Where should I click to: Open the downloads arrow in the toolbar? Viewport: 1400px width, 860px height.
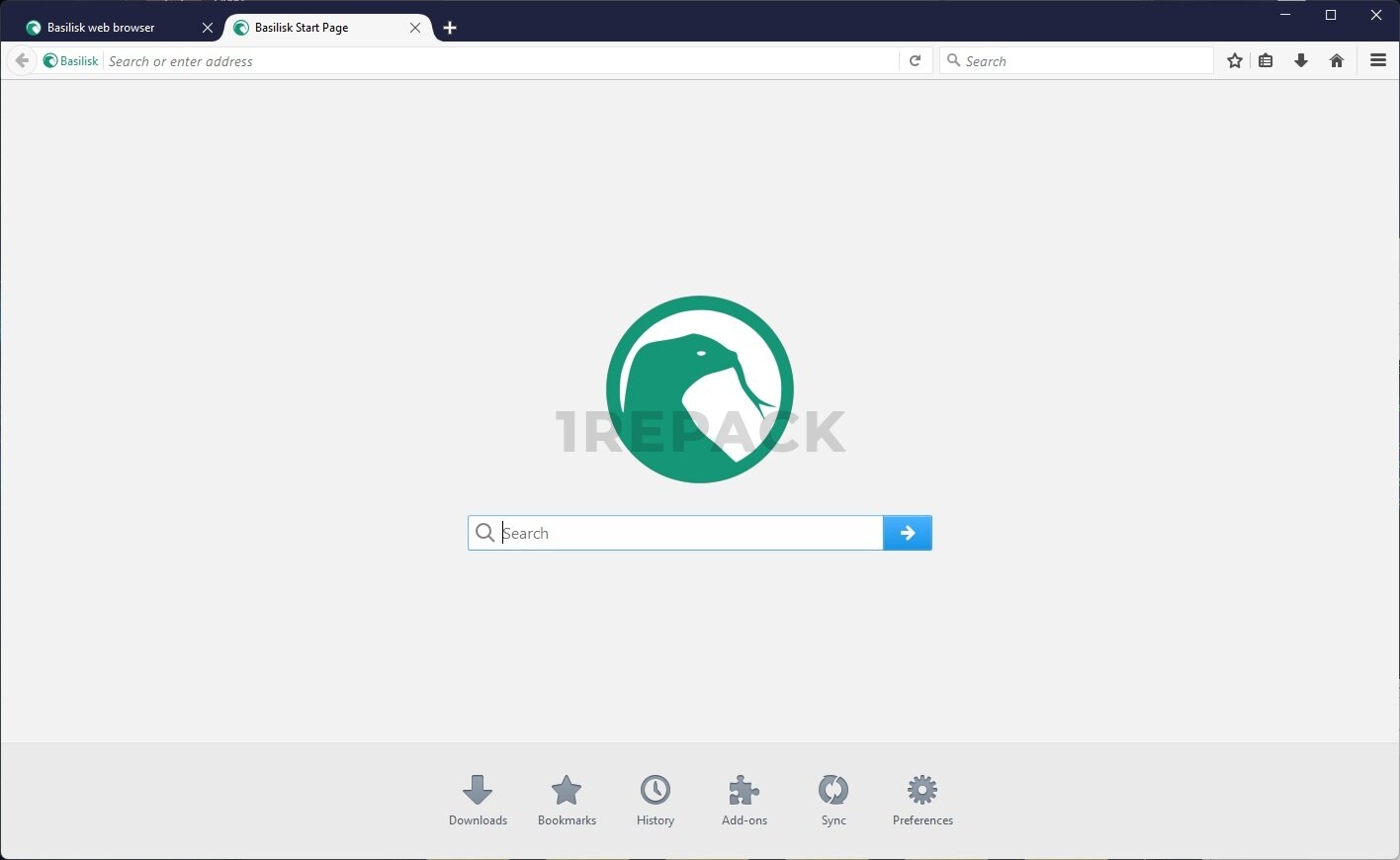tap(1301, 60)
